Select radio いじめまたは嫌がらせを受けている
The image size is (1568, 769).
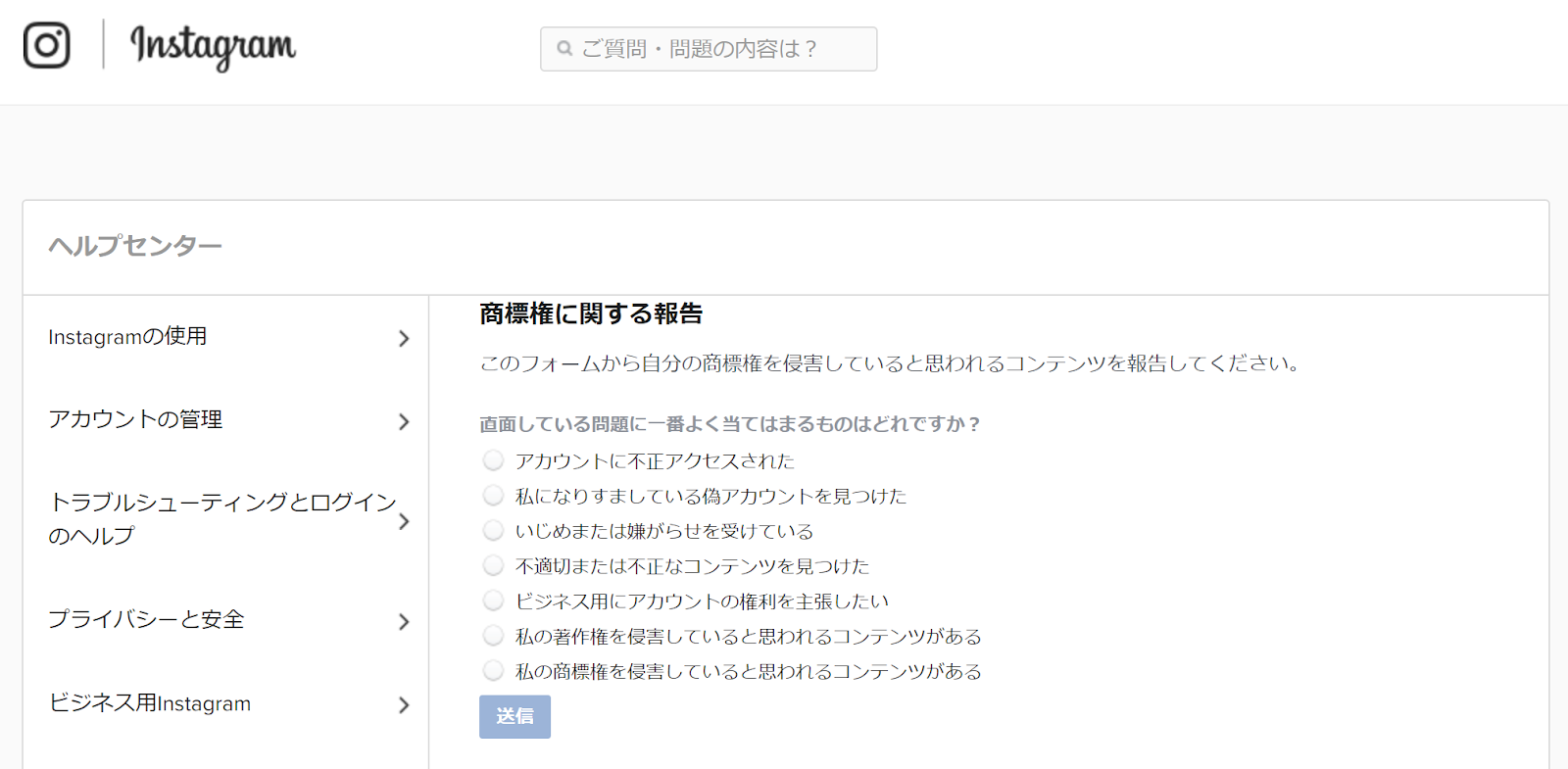pyautogui.click(x=493, y=531)
